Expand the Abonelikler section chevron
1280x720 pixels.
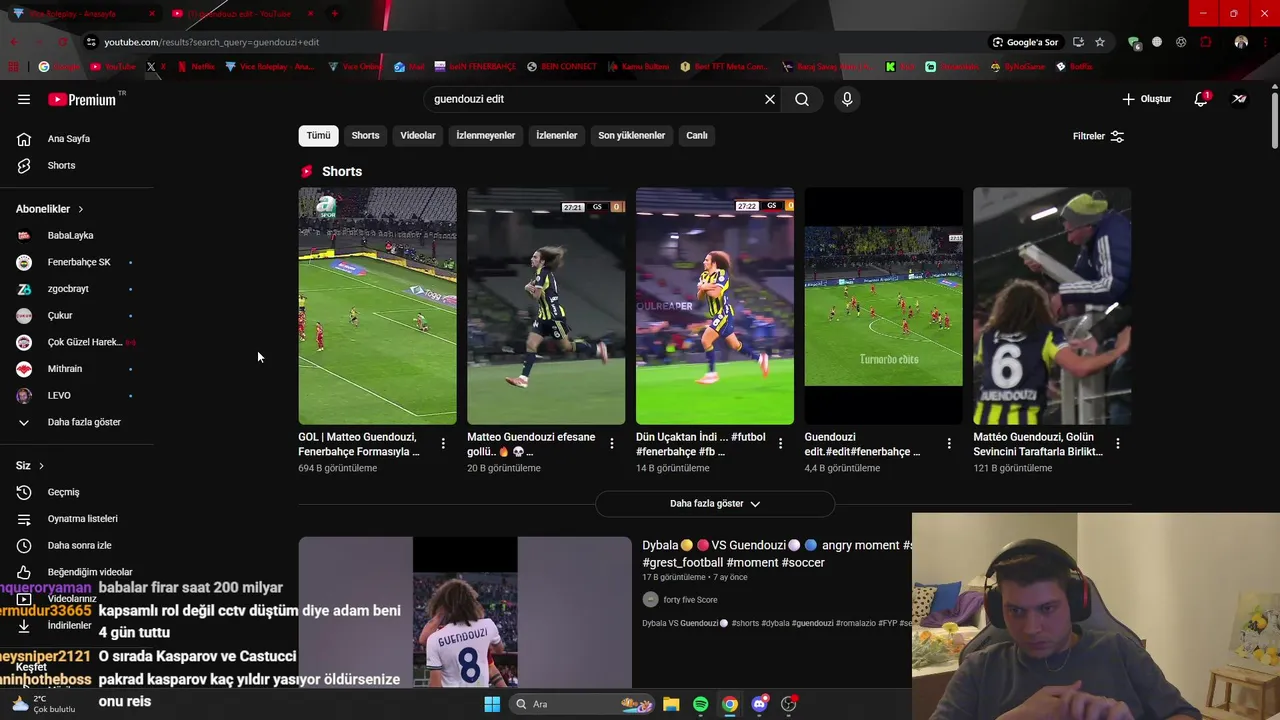[x=81, y=209]
